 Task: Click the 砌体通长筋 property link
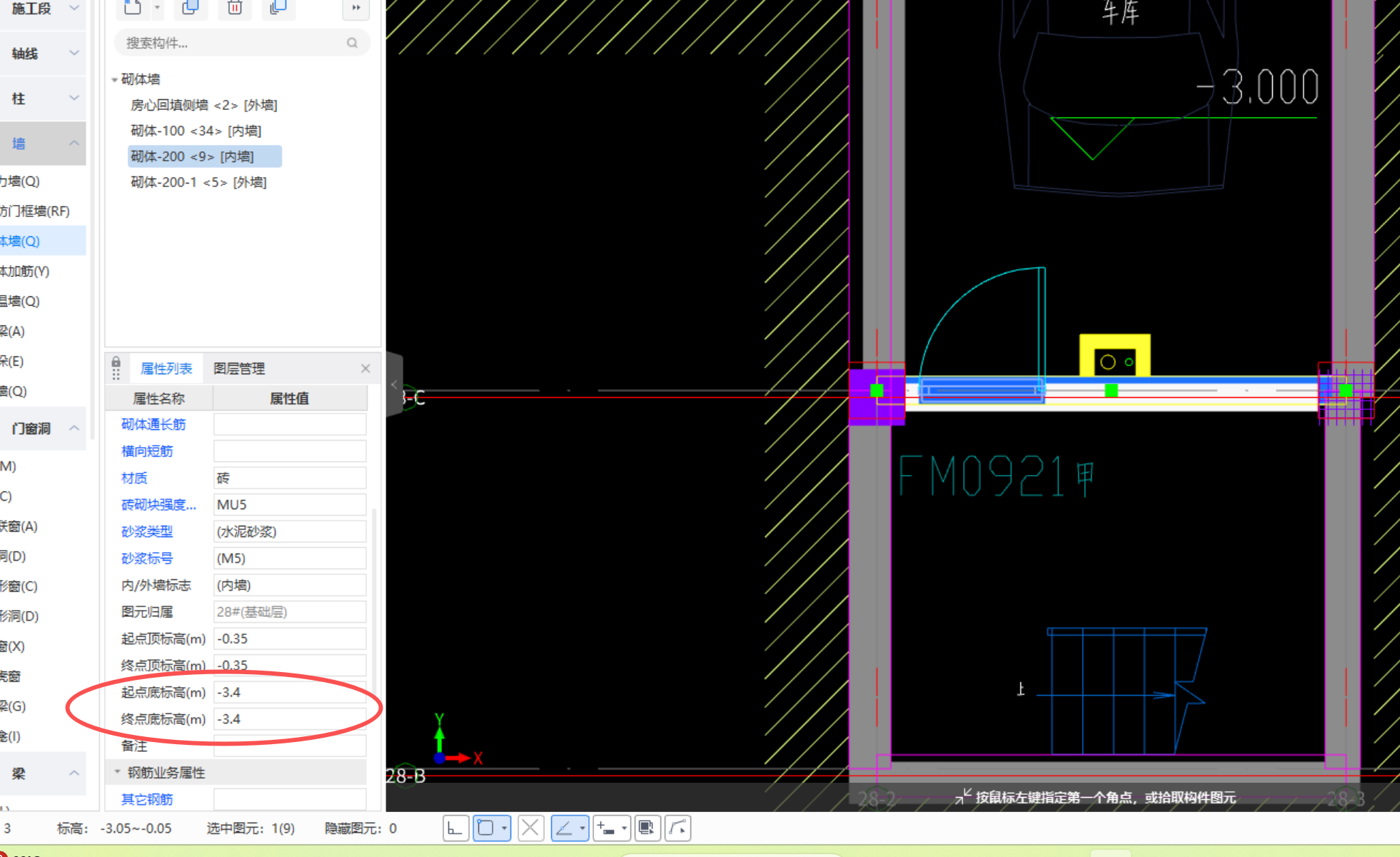pos(153,424)
